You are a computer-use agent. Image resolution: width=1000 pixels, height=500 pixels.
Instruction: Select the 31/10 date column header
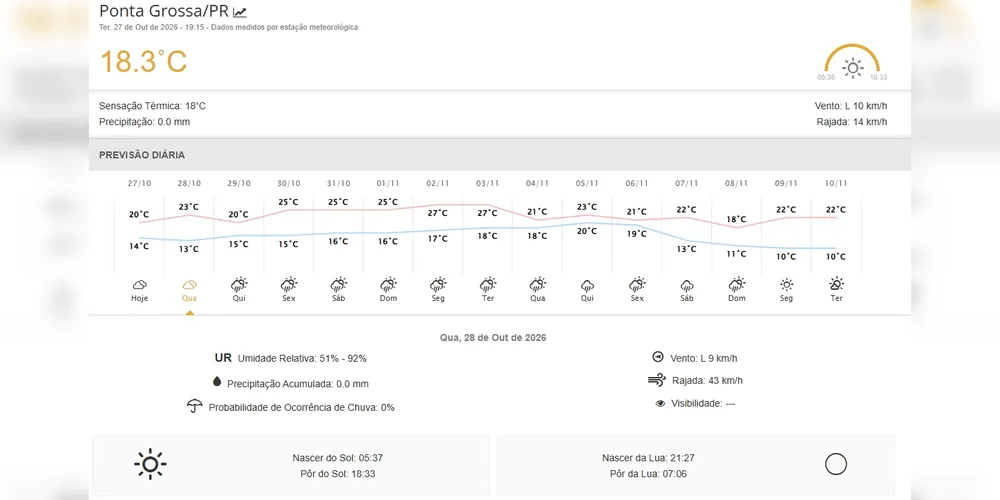(339, 183)
